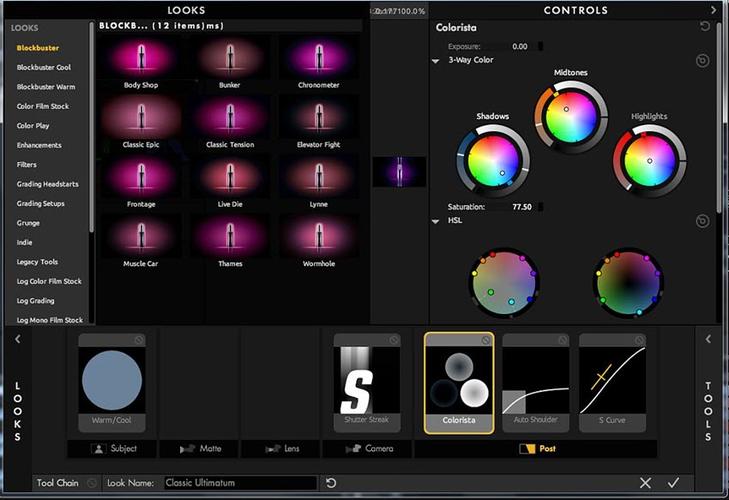Disable the Shutter Streak tool

[394, 340]
